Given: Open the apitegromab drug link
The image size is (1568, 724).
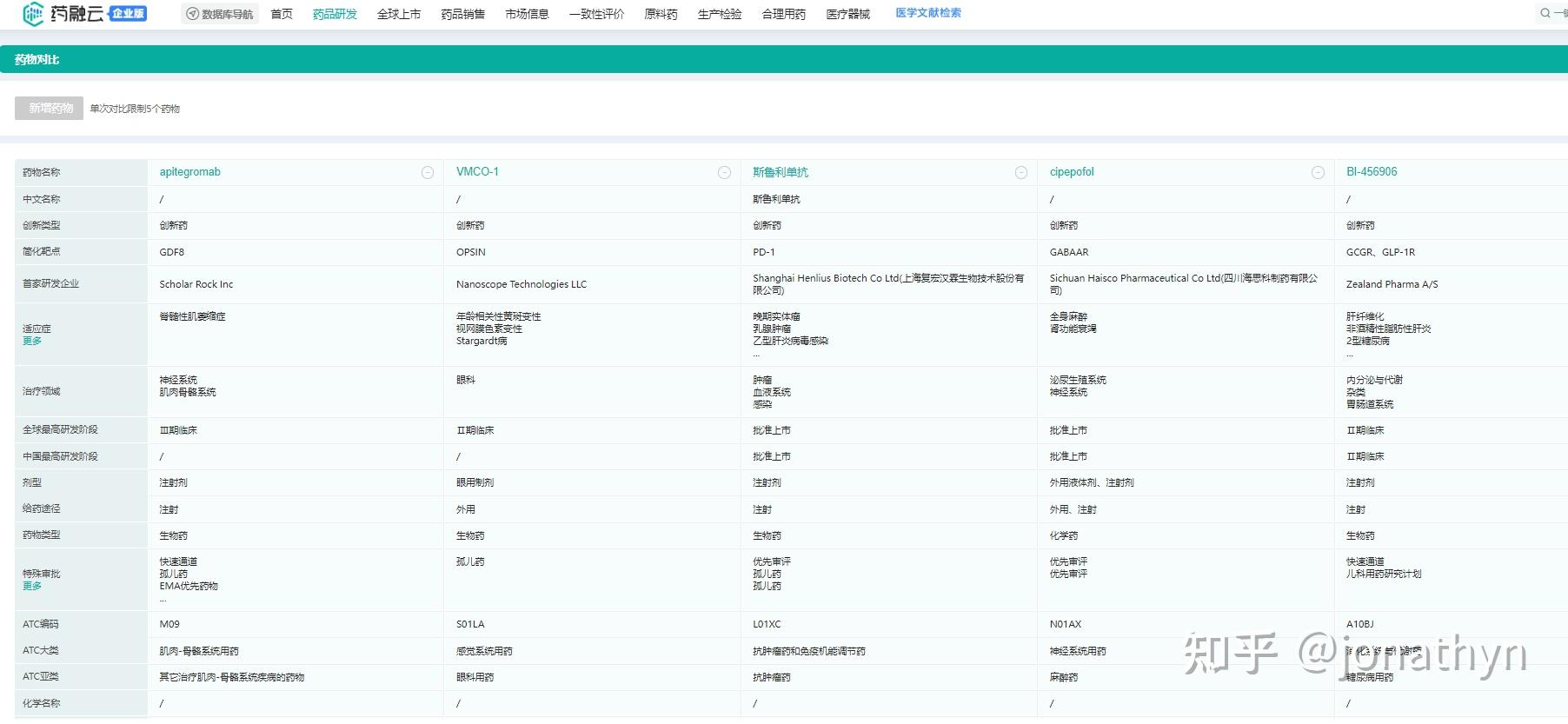Looking at the screenshot, I should pyautogui.click(x=190, y=172).
